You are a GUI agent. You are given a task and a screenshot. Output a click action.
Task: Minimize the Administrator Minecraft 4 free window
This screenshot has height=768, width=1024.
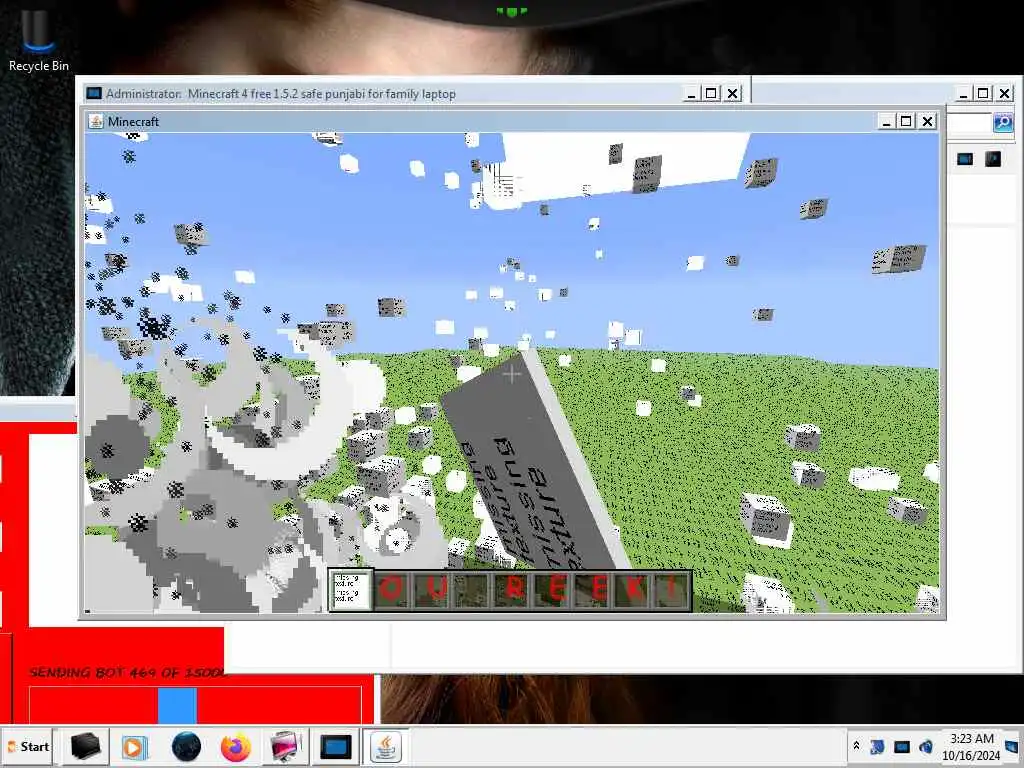[691, 93]
